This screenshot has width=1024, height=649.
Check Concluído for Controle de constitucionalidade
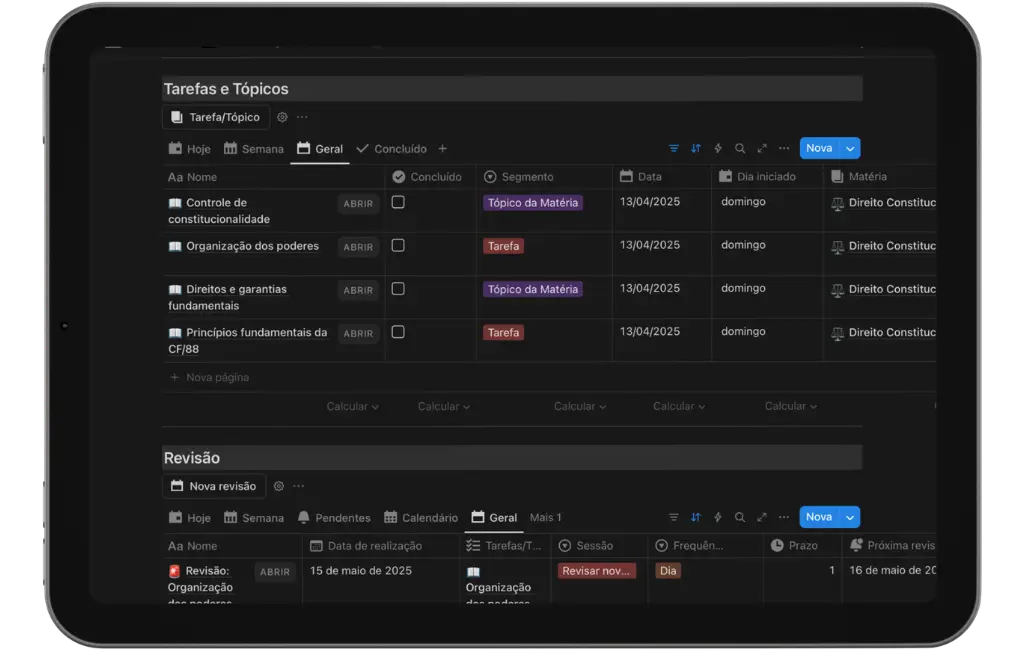(398, 202)
